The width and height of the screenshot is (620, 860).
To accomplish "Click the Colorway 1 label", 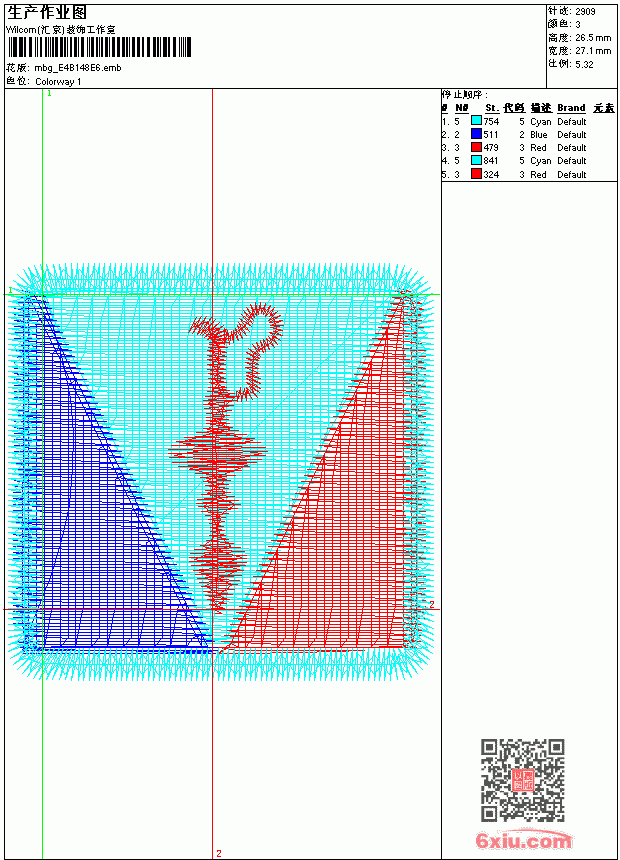I will [58, 82].
